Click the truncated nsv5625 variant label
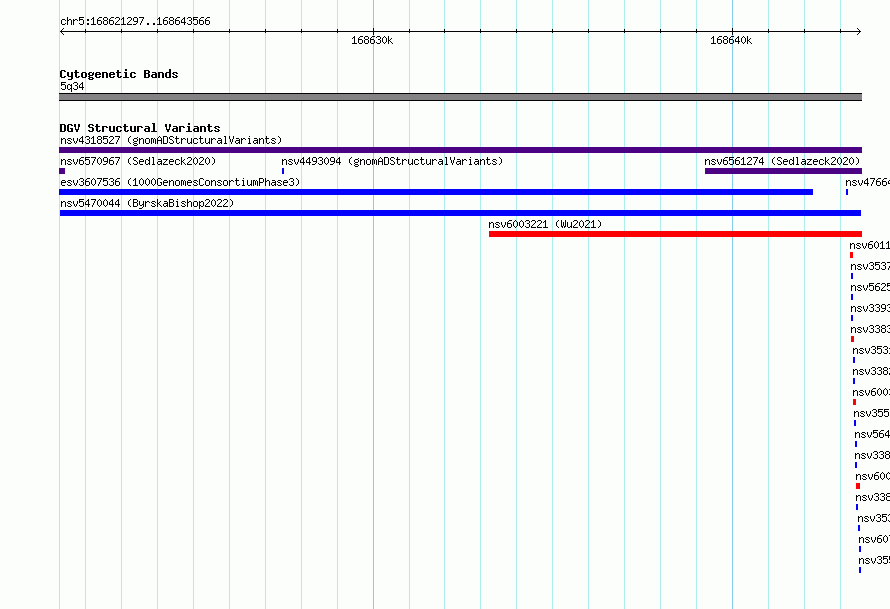 (870, 287)
